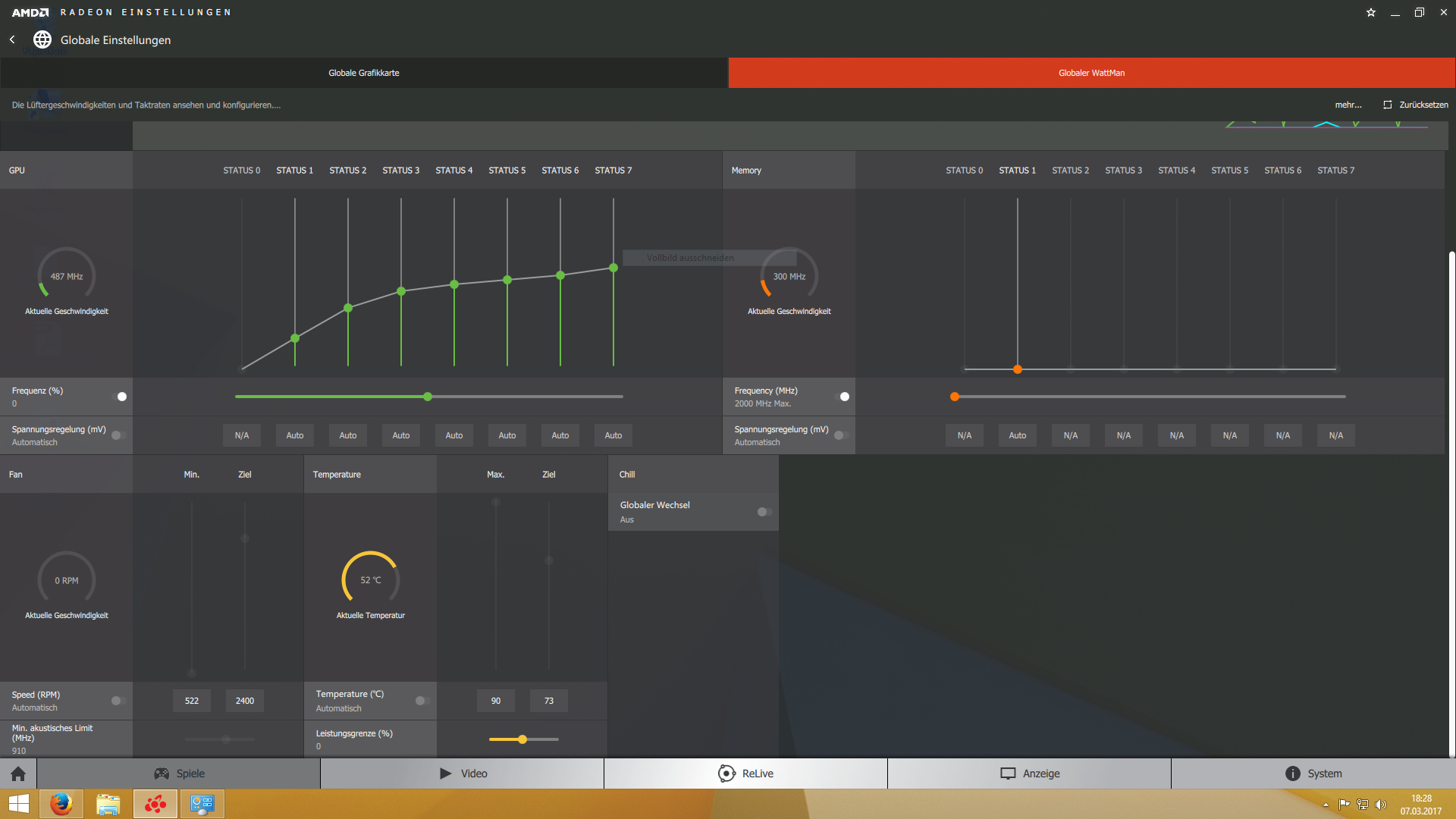The width and height of the screenshot is (1456, 819).
Task: Toggle GPU Frequenz (%) switch
Action: [119, 397]
